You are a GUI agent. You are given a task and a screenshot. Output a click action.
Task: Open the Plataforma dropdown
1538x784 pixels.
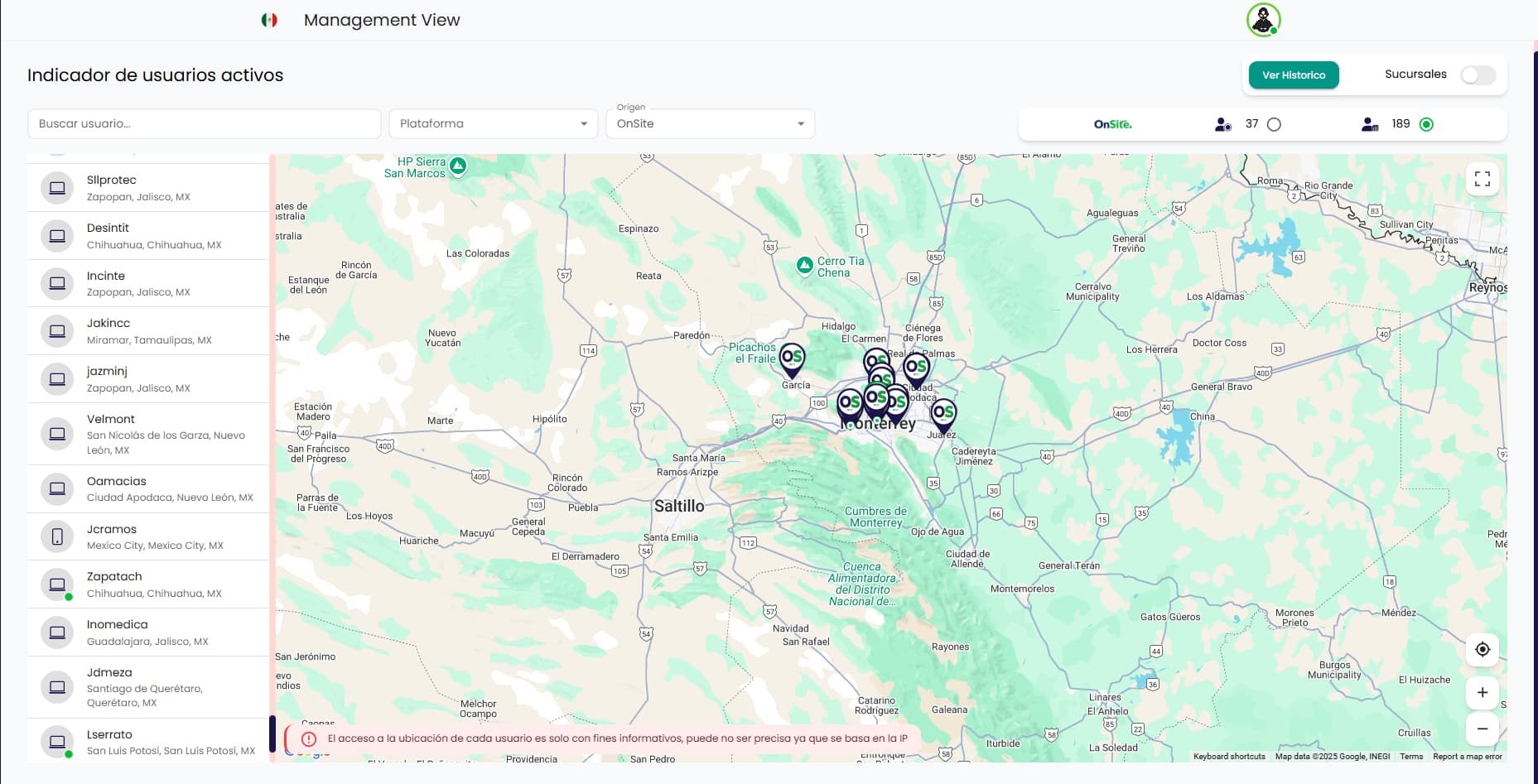click(x=494, y=124)
